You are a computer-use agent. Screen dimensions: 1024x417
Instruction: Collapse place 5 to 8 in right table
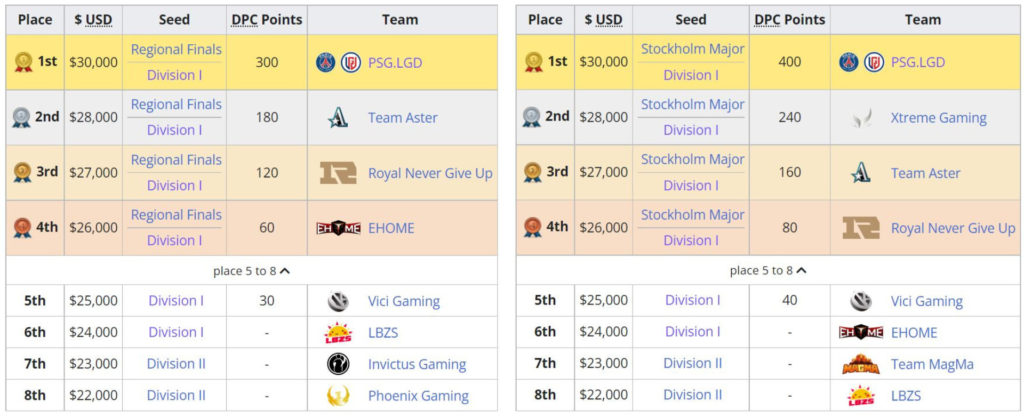coord(768,270)
